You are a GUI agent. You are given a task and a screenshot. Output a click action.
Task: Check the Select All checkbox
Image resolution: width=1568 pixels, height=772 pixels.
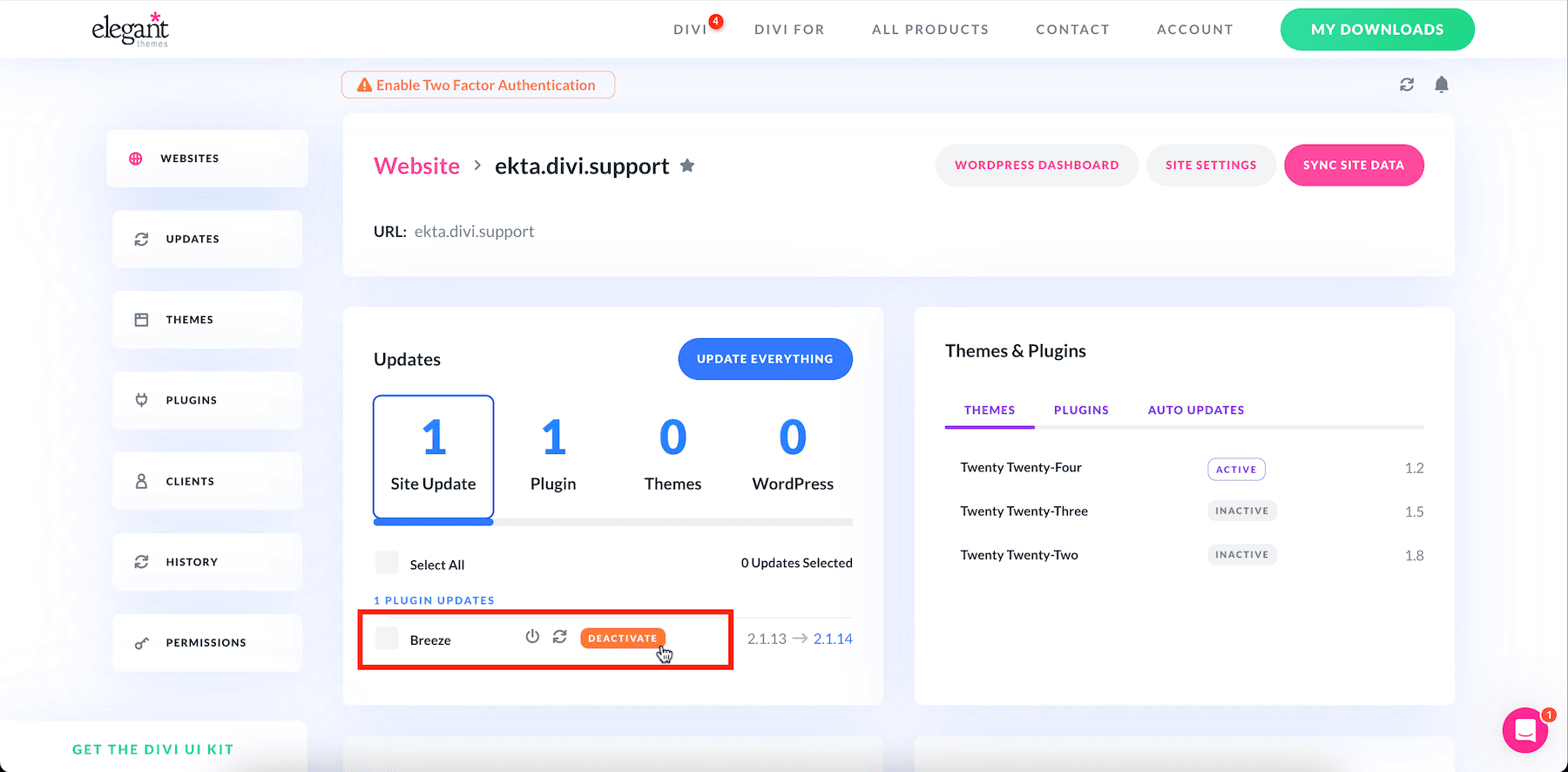[x=387, y=563]
